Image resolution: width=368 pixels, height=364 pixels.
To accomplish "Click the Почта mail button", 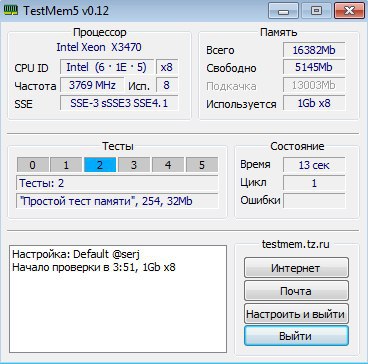I will 296,291.
